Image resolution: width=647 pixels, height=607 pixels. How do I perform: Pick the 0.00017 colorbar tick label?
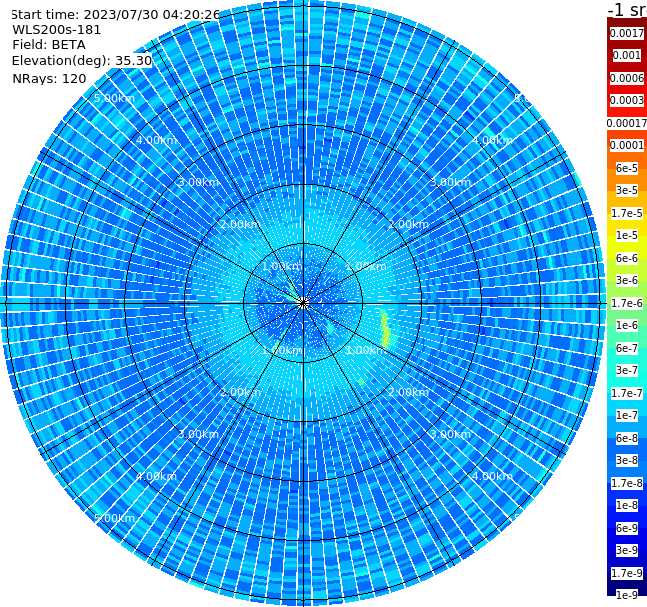pyautogui.click(x=627, y=123)
